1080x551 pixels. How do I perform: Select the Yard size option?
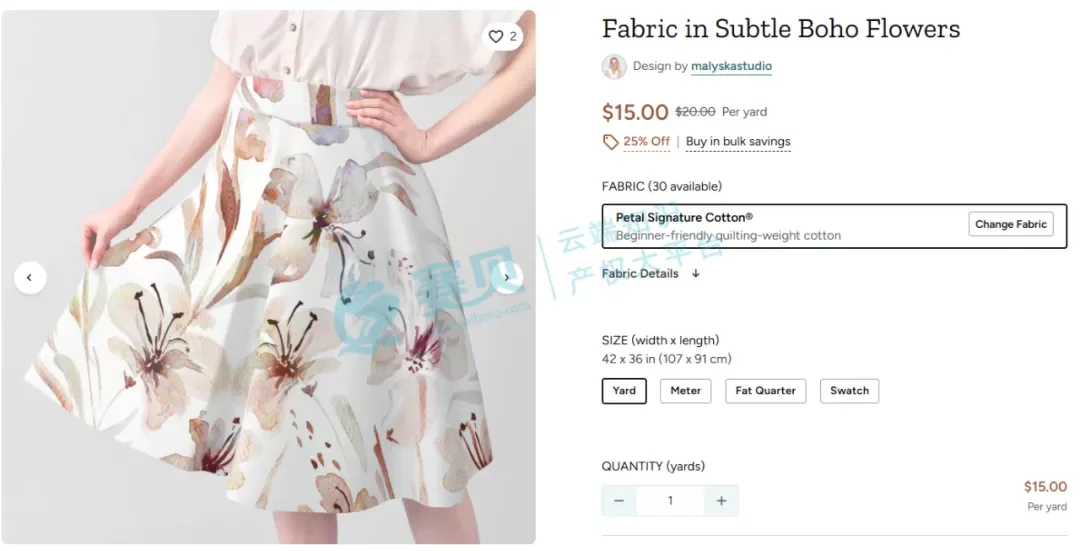[x=624, y=391]
